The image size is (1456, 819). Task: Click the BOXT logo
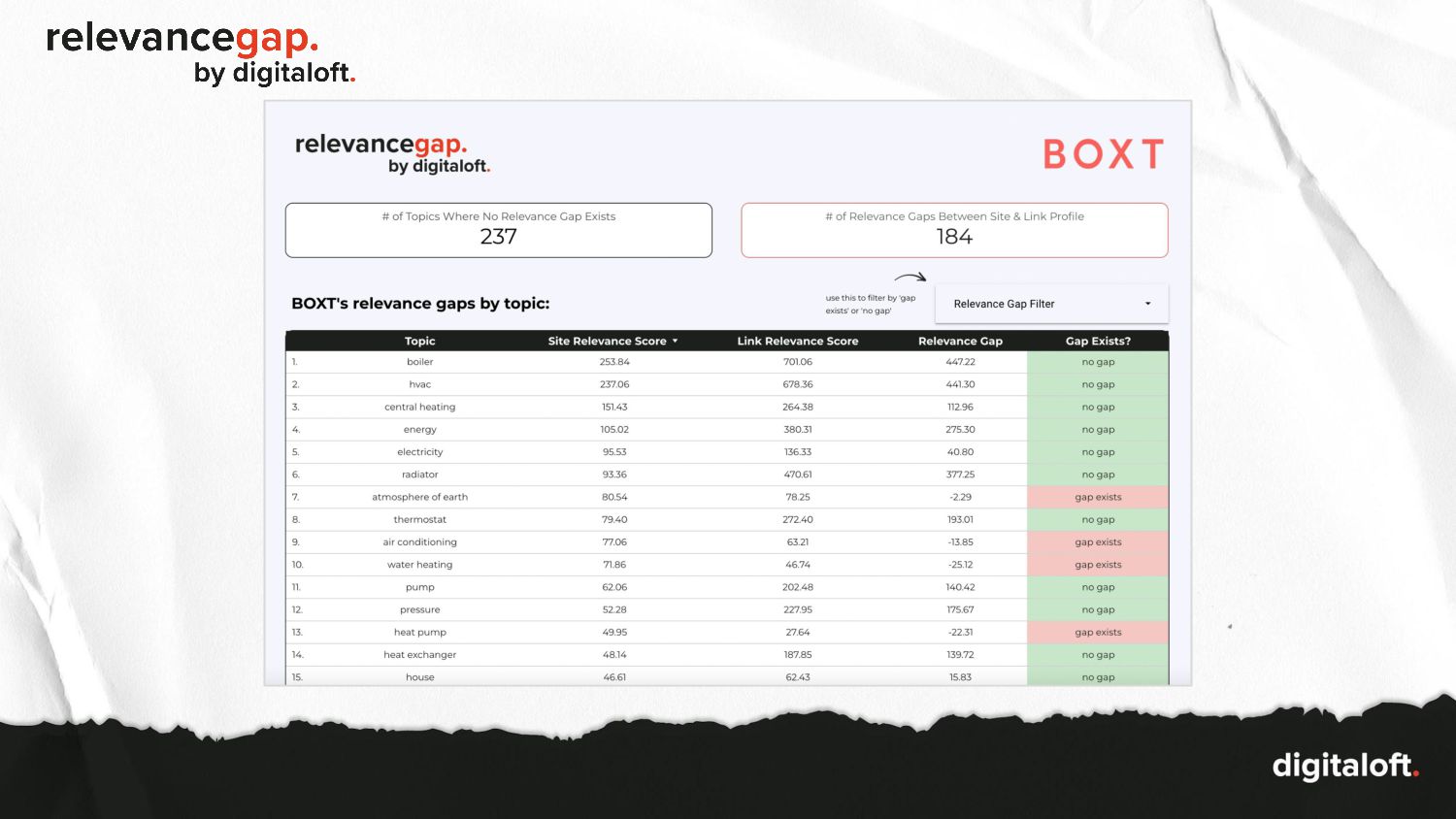pyautogui.click(x=1104, y=154)
